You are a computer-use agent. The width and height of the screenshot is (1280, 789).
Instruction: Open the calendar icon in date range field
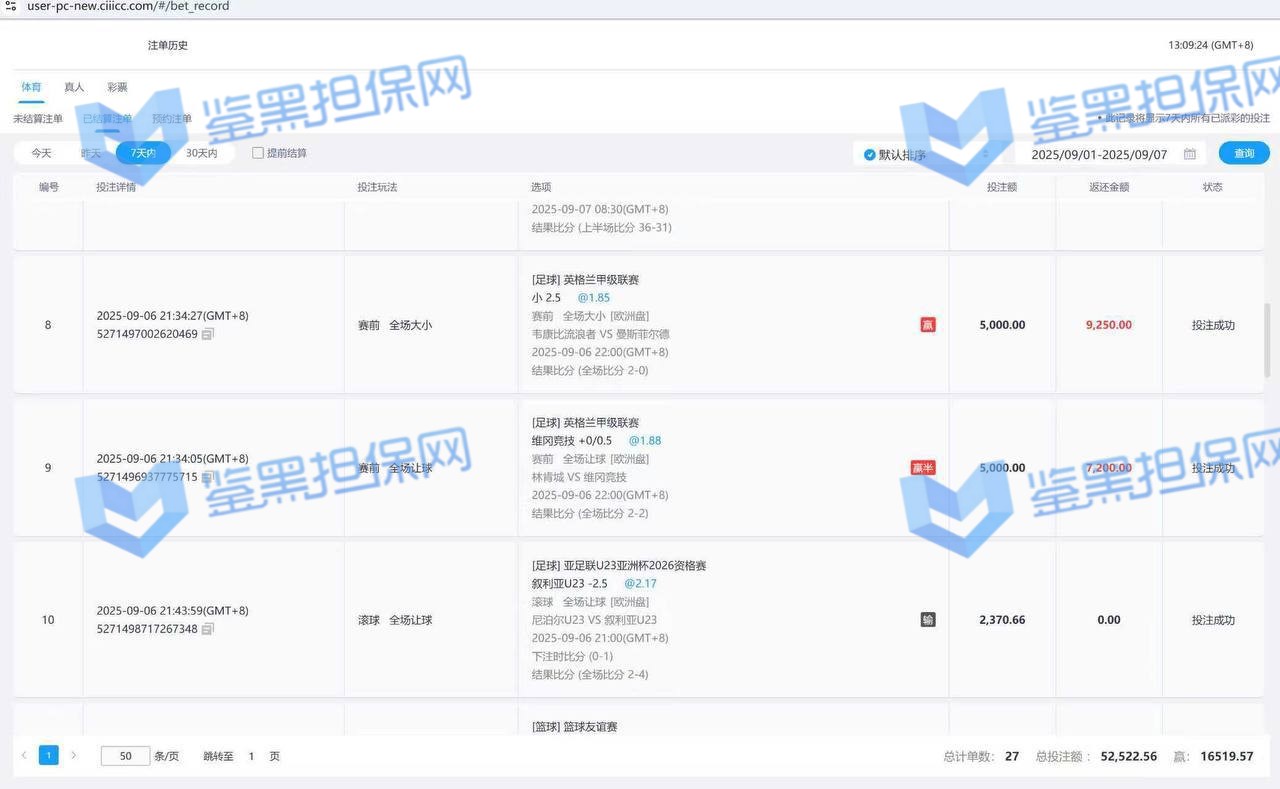1190,154
